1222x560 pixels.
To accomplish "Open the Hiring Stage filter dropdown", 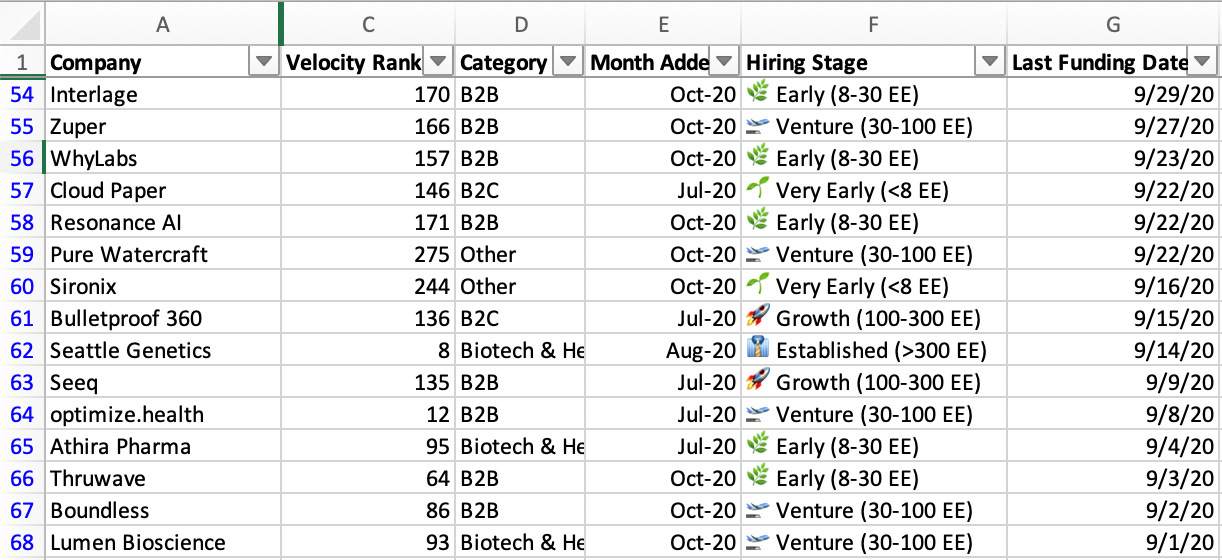I will click(990, 62).
